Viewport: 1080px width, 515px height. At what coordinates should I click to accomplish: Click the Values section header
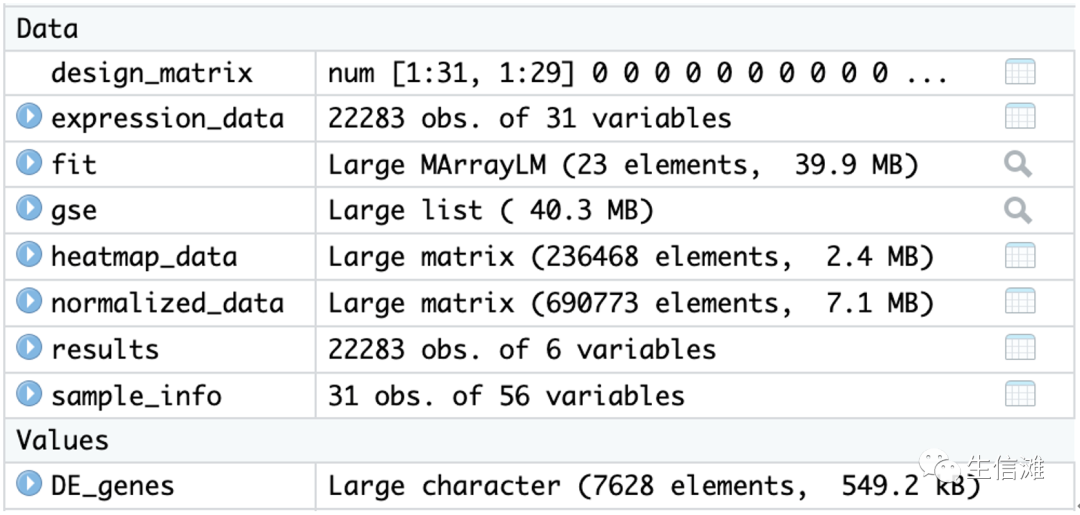click(62, 440)
